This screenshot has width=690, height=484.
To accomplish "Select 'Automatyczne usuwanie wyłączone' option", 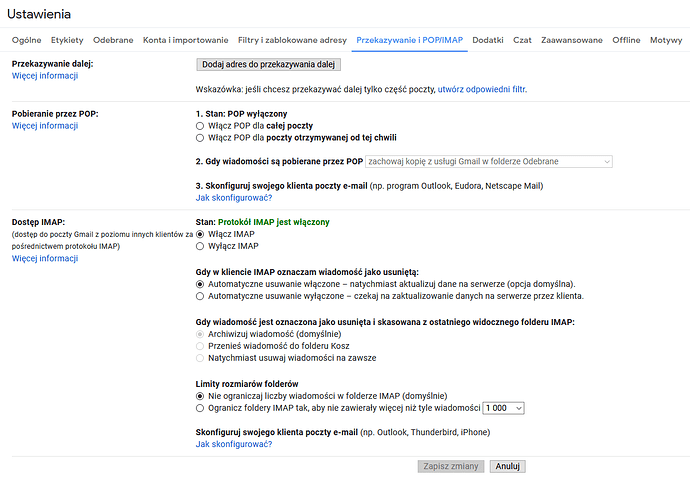I will pyautogui.click(x=200, y=297).
